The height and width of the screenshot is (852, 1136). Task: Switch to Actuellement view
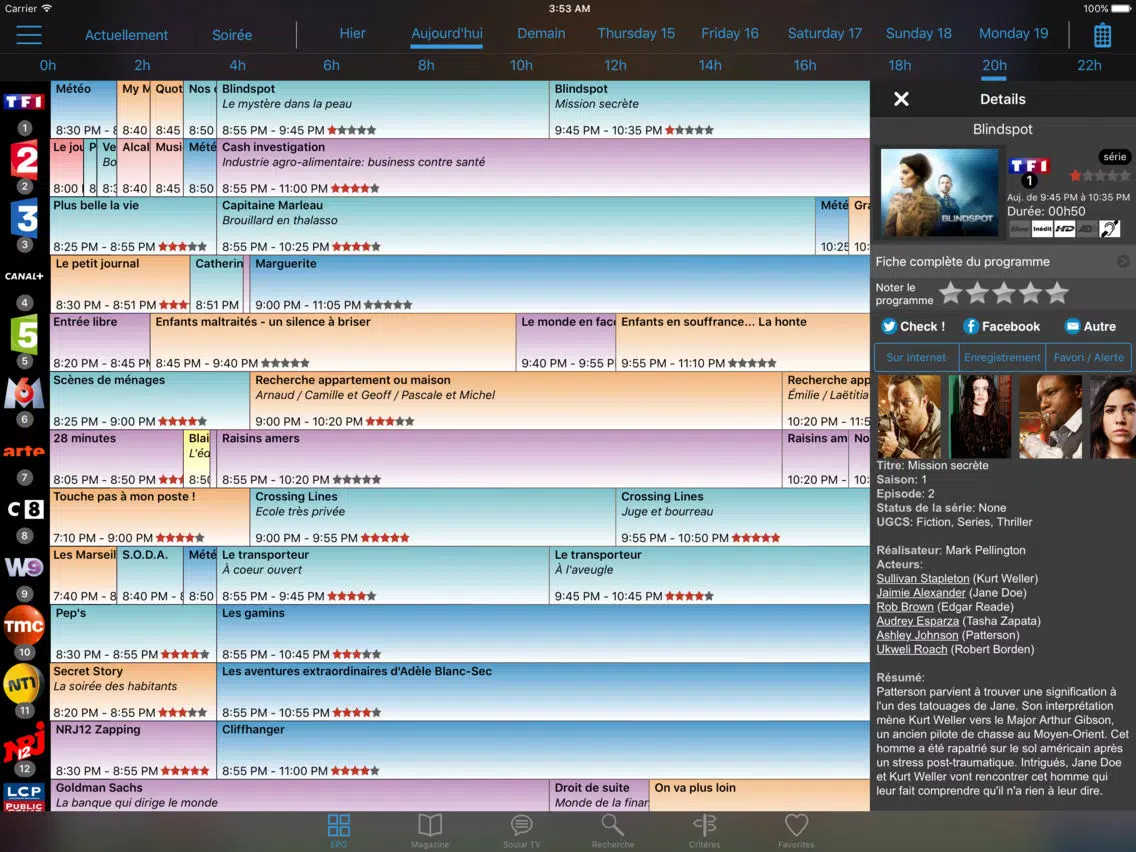[126, 35]
